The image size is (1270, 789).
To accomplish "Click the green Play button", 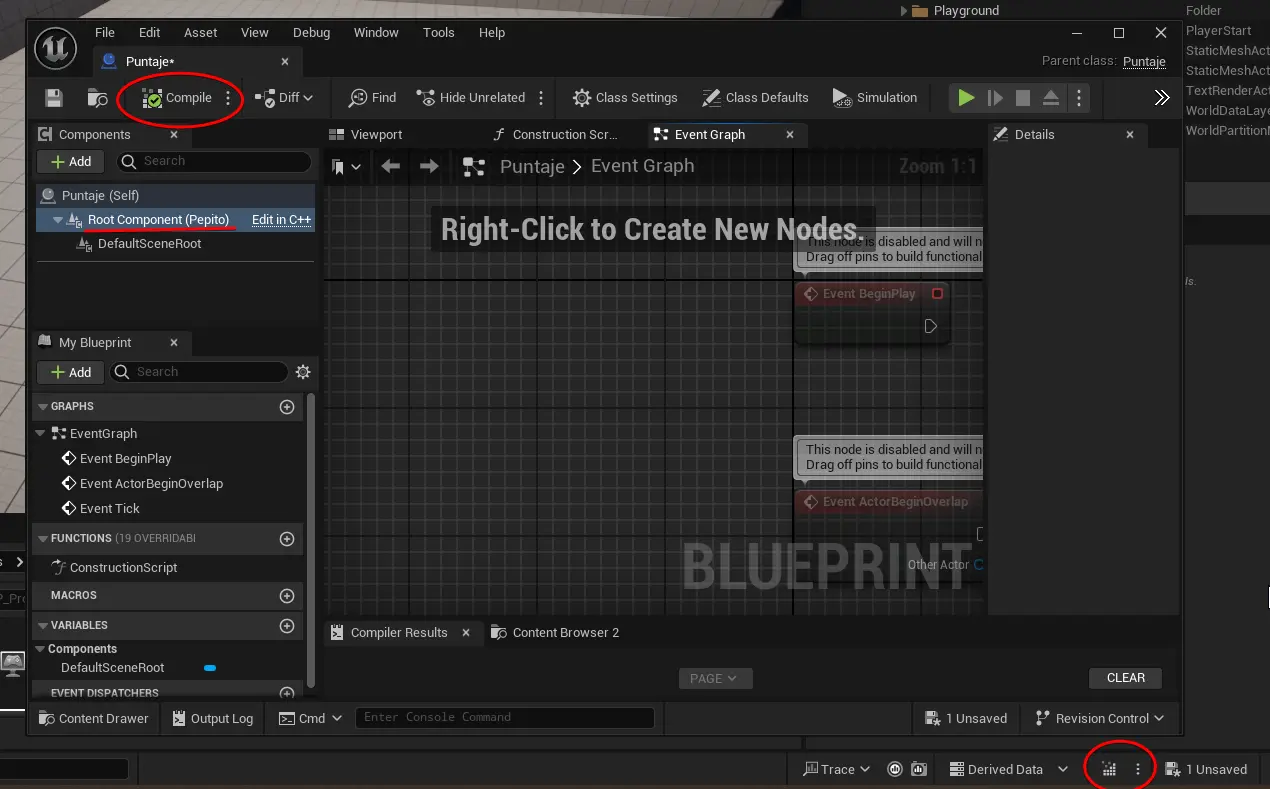I will tap(966, 98).
